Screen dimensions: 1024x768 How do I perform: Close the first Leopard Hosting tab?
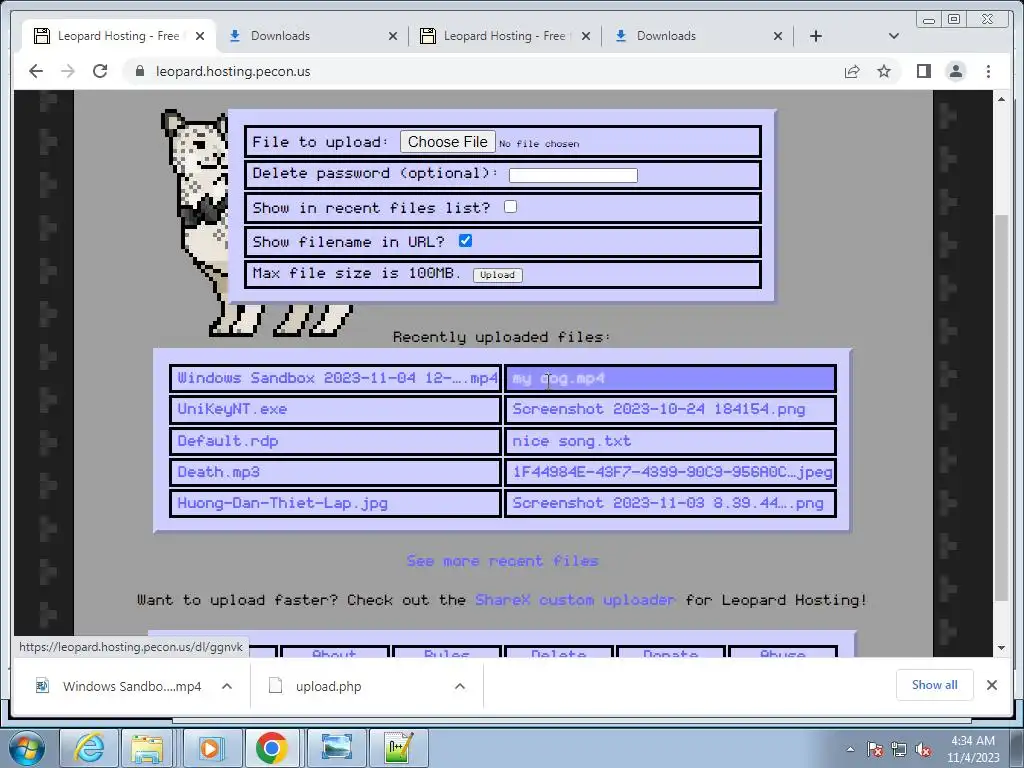200,36
